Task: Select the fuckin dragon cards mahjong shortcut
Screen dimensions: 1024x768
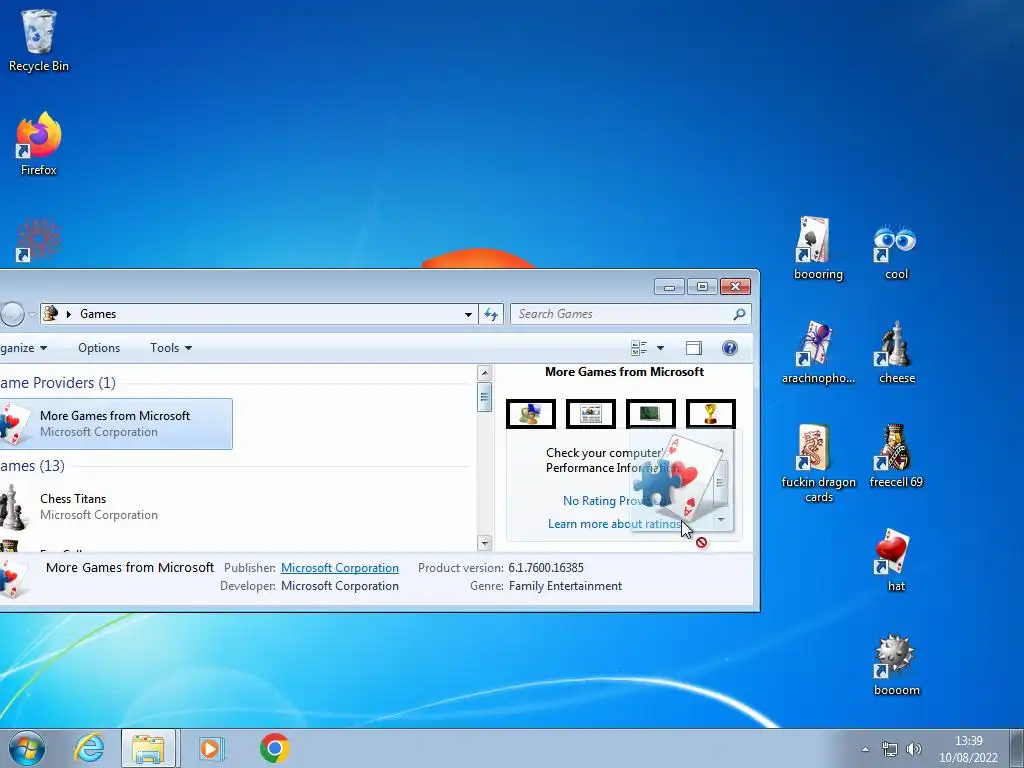Action: pyautogui.click(x=818, y=463)
